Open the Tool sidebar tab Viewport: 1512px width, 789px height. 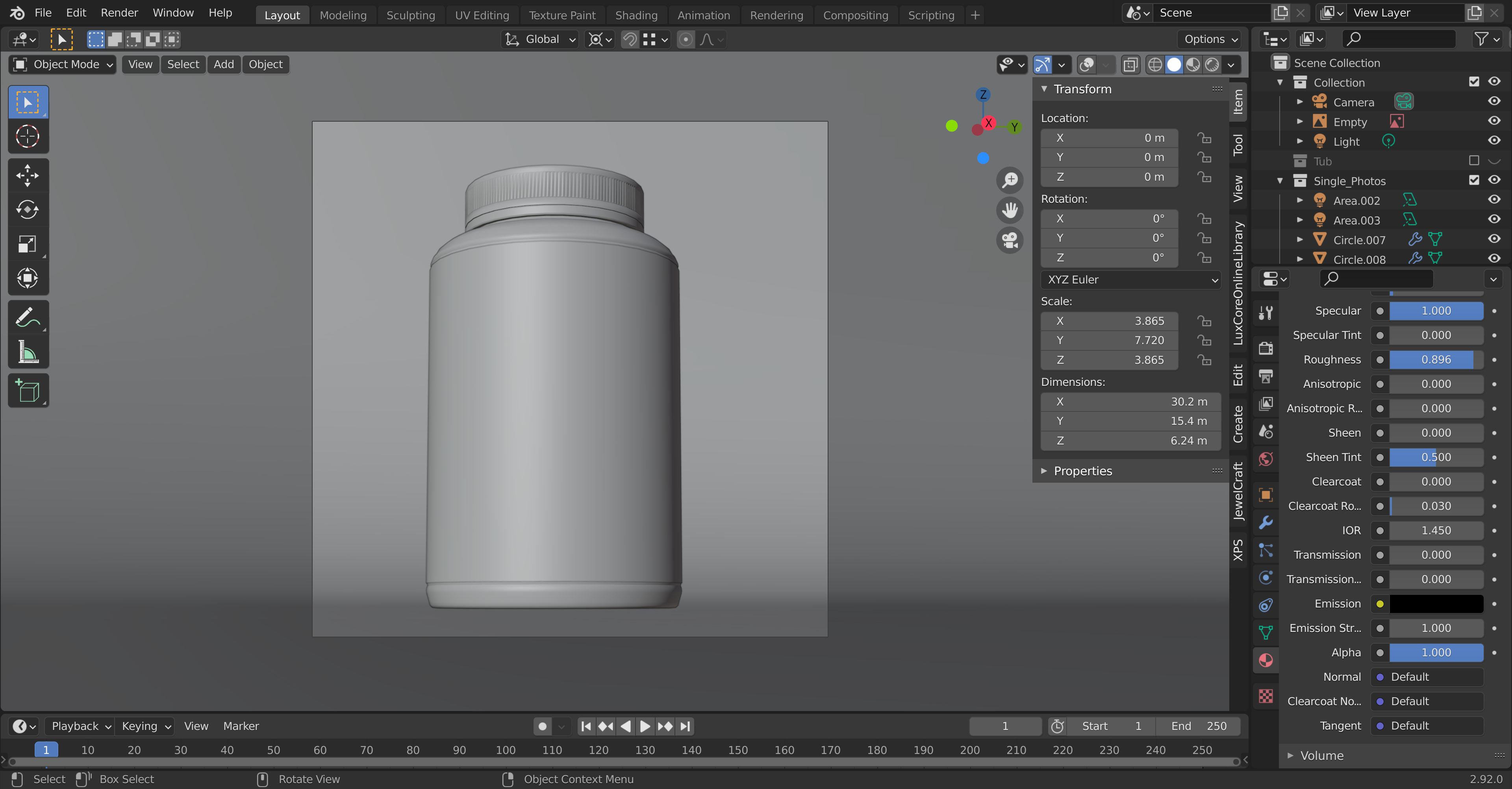click(1238, 144)
